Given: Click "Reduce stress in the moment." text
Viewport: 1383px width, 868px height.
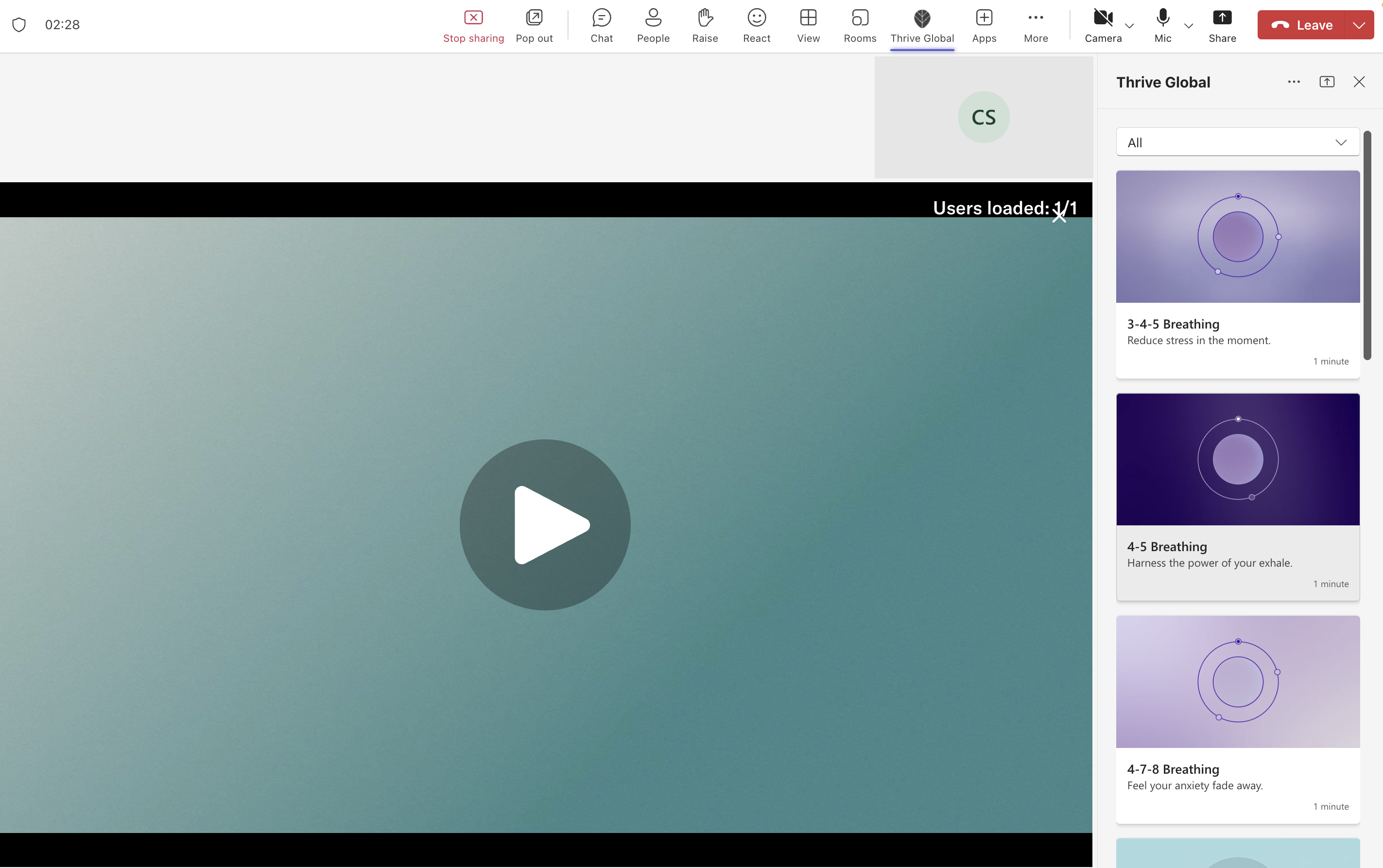Looking at the screenshot, I should (1199, 340).
